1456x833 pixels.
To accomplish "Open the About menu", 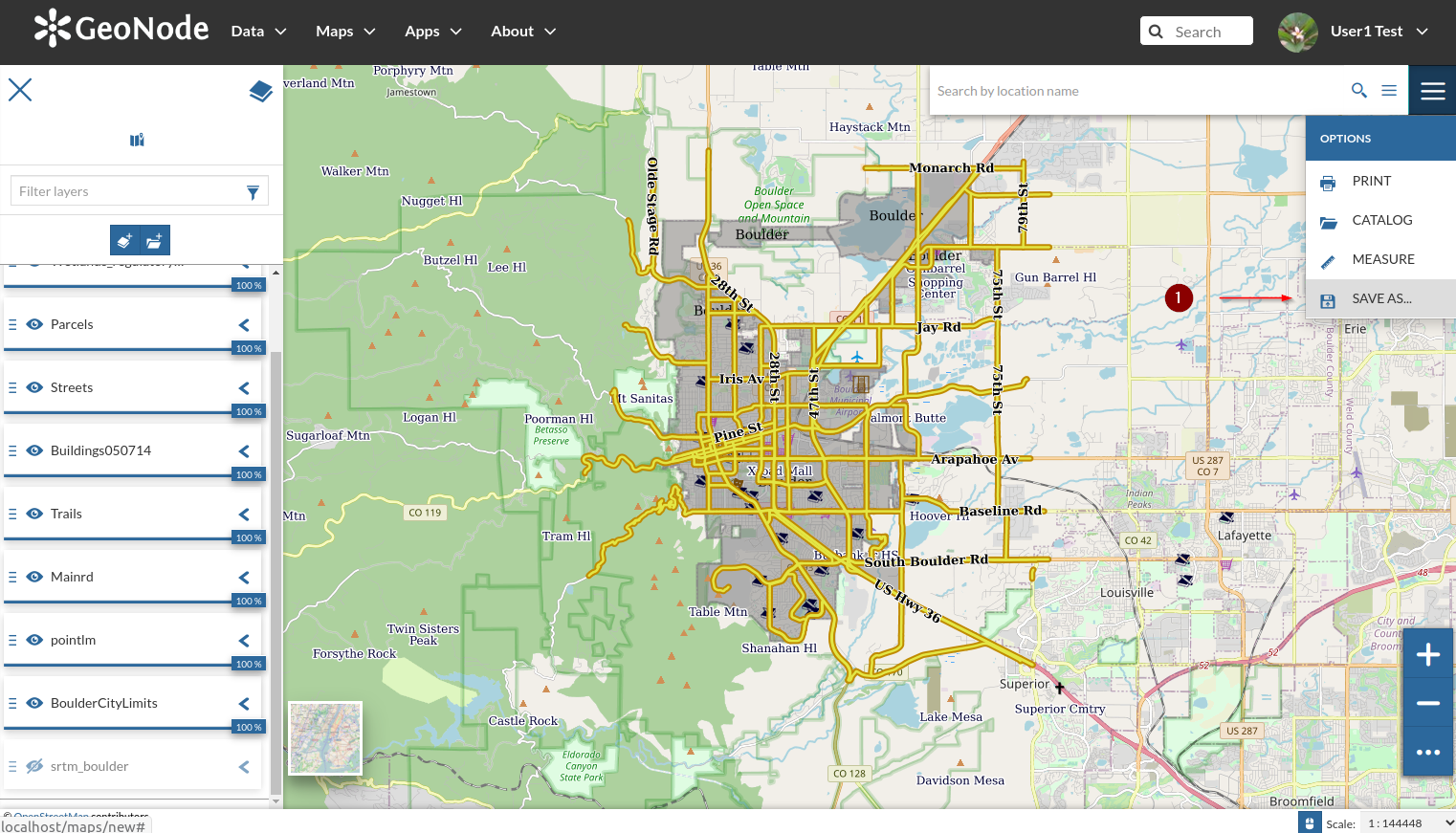I will pyautogui.click(x=523, y=32).
